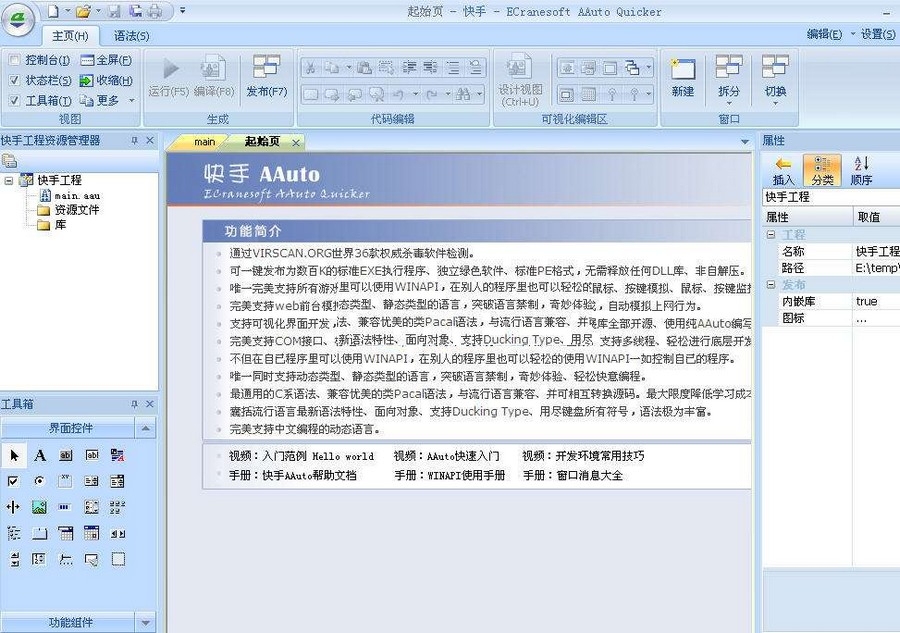900x633 pixels.
Task: Collapse the 发布 group in the properties grid
Action: [770, 282]
